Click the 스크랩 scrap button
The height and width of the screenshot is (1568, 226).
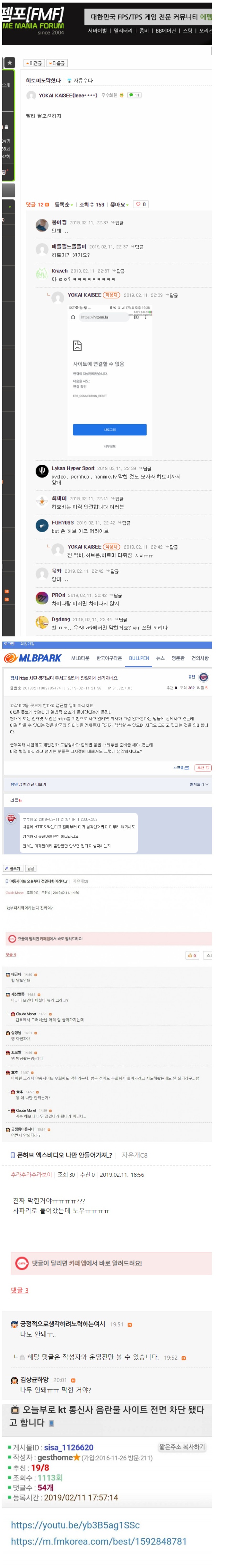tap(181, 768)
